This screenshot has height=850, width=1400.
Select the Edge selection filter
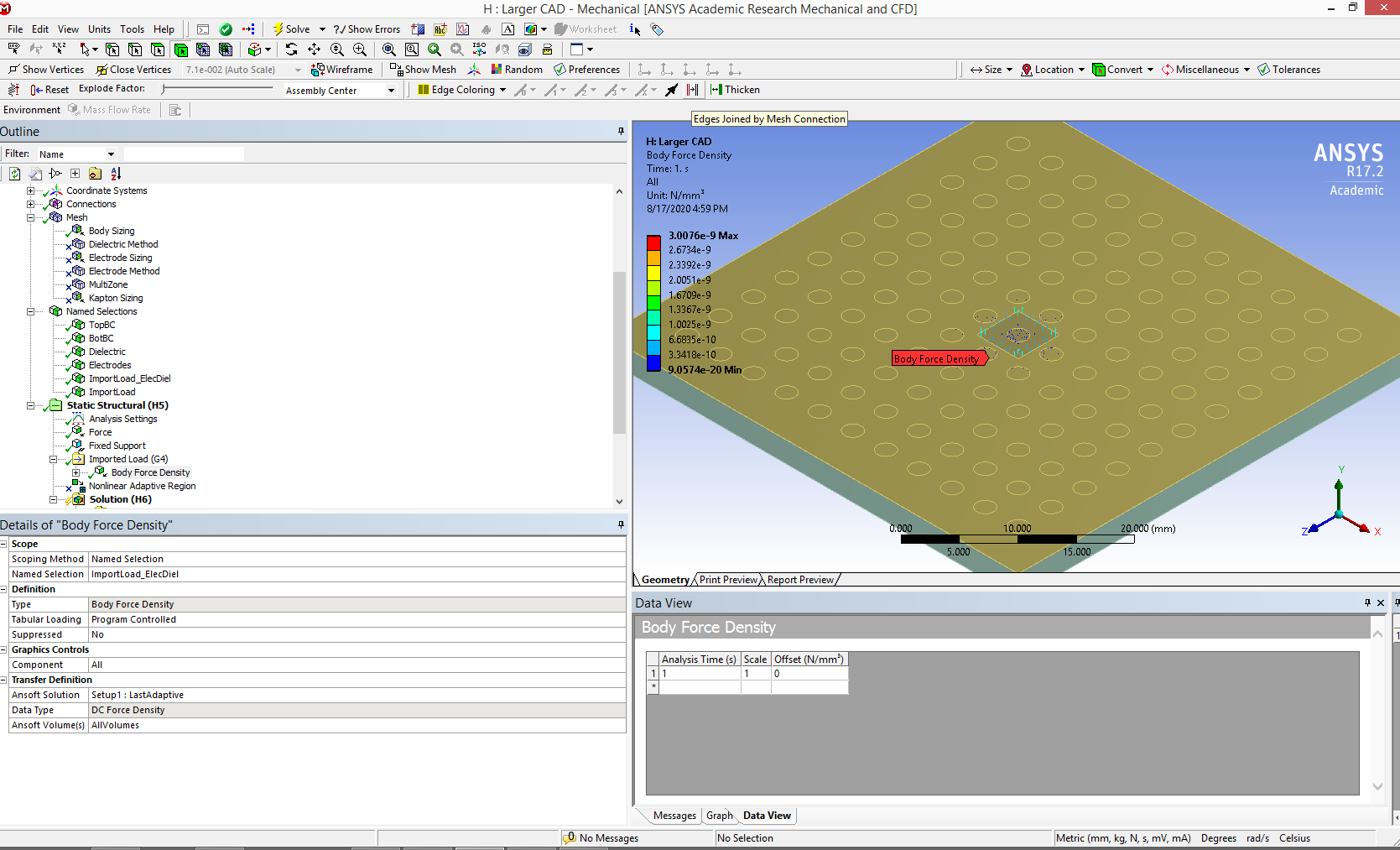pyautogui.click(x=135, y=50)
